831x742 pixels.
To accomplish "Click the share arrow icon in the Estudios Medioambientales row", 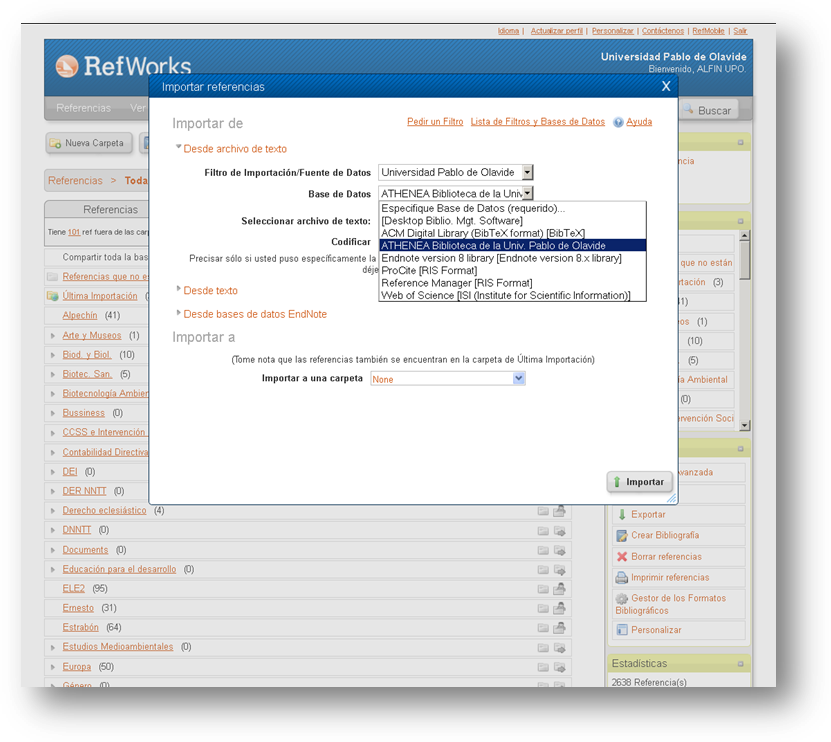I will coord(559,648).
